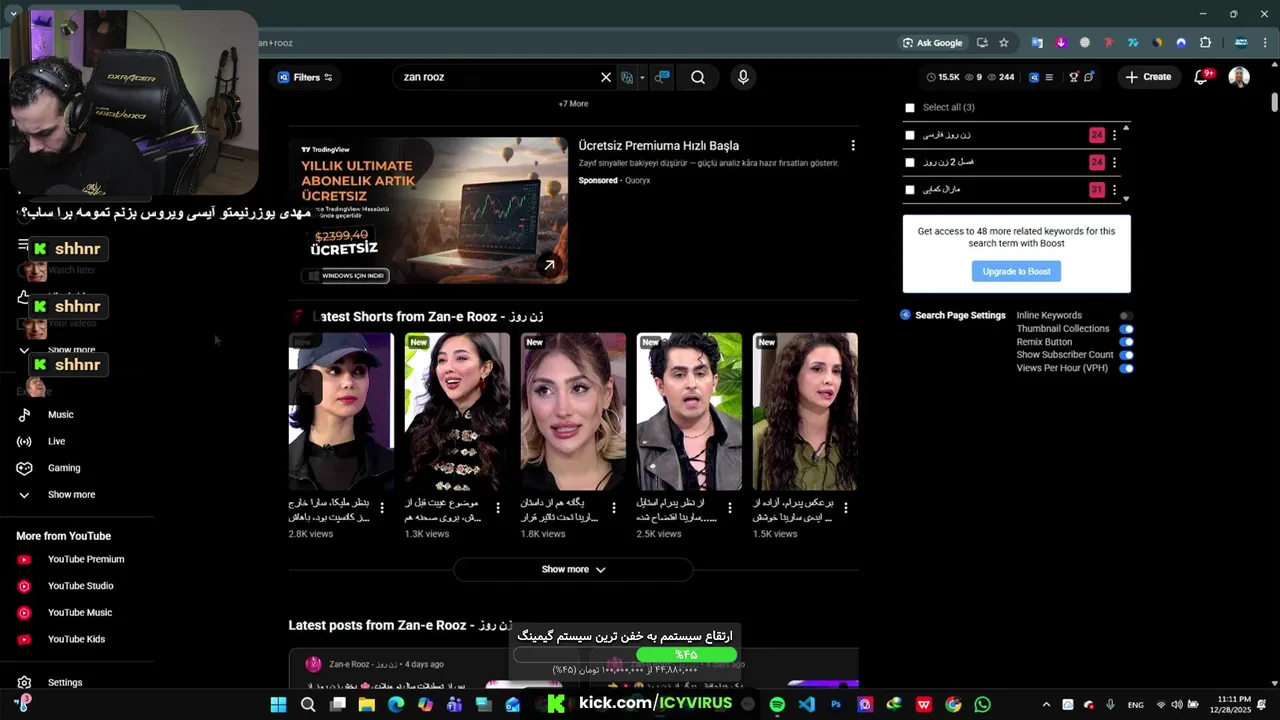Open Spotify from the taskbar
The image size is (1280, 720).
777,704
